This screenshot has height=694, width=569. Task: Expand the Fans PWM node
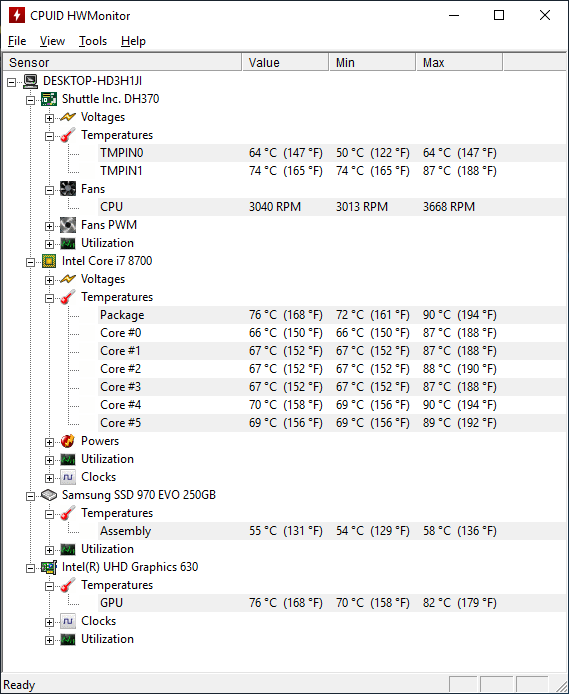(49, 226)
